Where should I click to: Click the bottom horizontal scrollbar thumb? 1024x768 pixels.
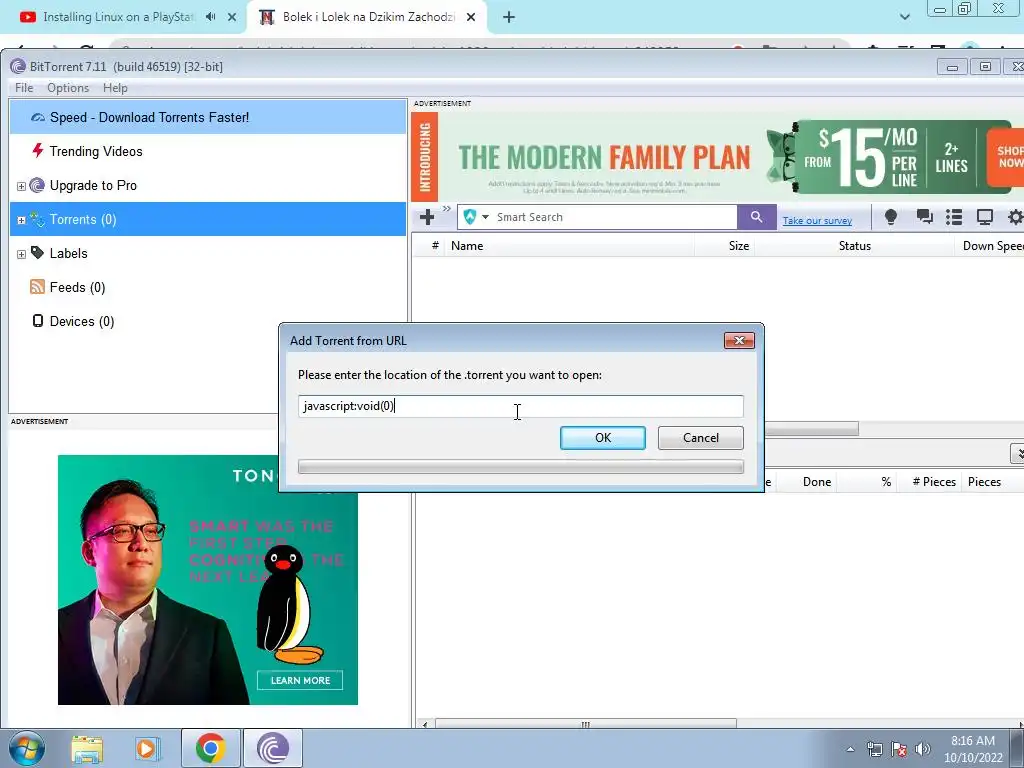click(x=586, y=724)
